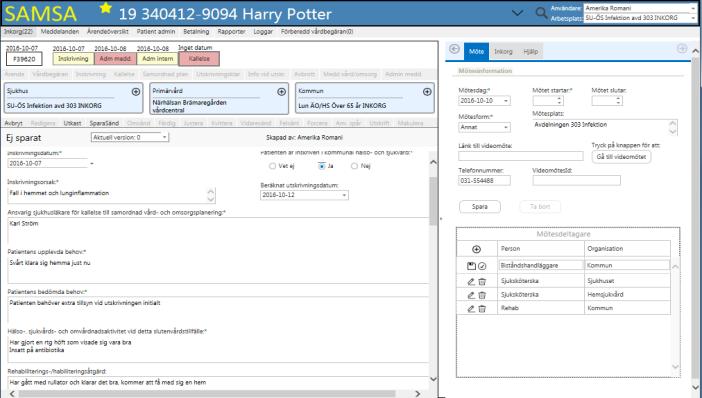Click the Spara button

(479, 207)
